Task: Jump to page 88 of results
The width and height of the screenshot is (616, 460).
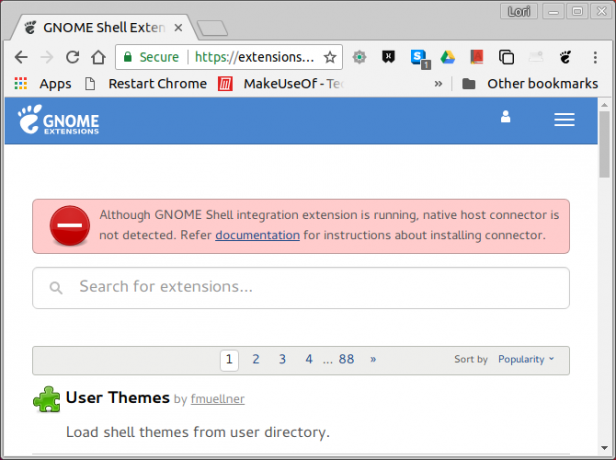Action: click(x=346, y=359)
